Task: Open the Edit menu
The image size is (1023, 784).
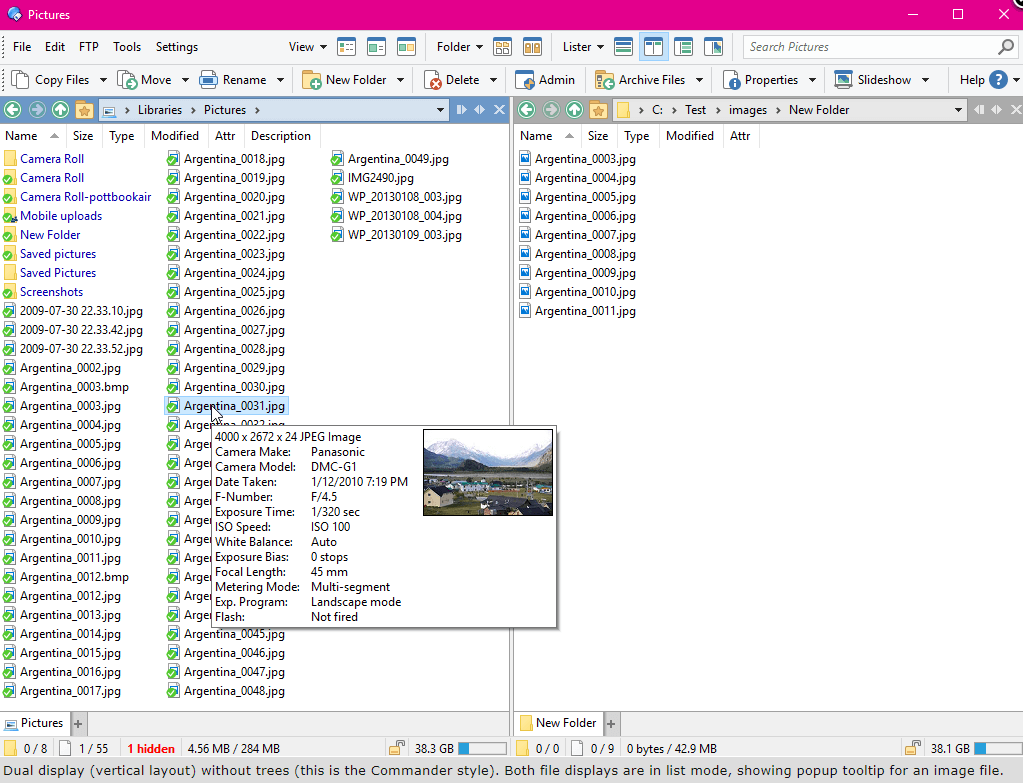Action: click(x=55, y=47)
